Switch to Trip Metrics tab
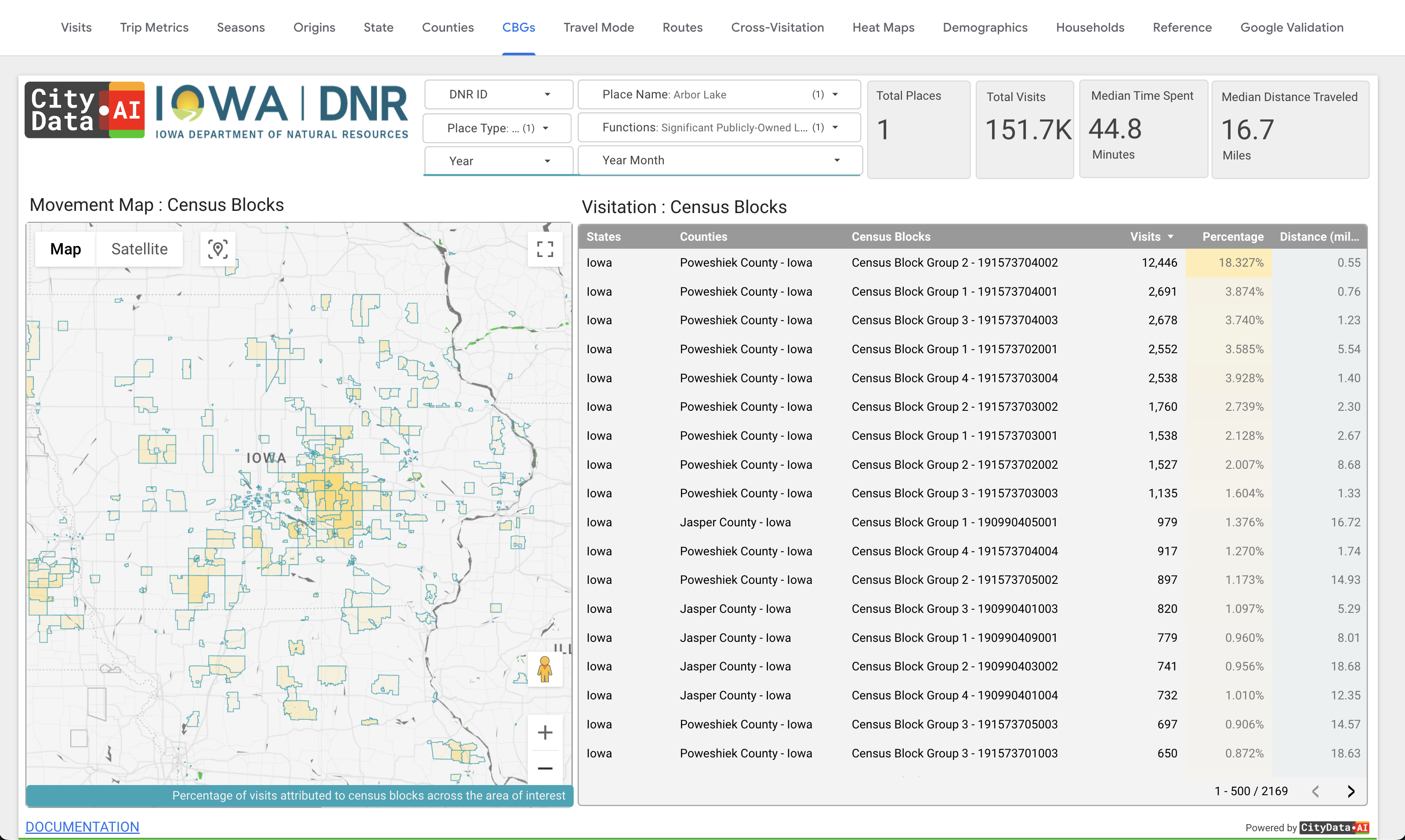 [154, 27]
